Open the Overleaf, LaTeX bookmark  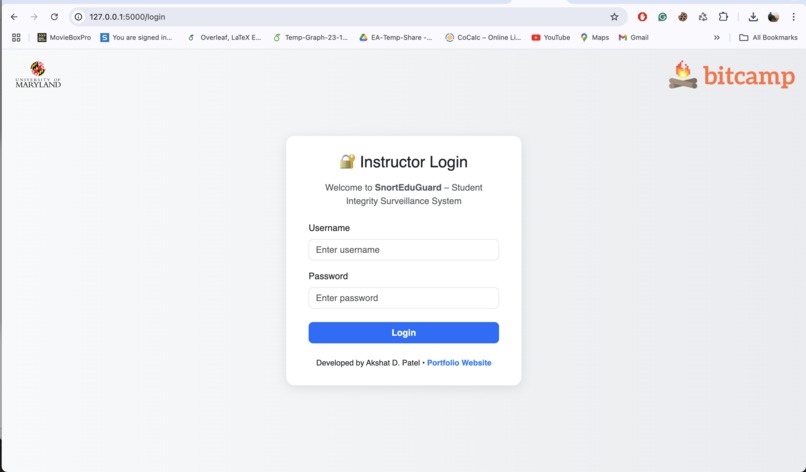(x=225, y=38)
